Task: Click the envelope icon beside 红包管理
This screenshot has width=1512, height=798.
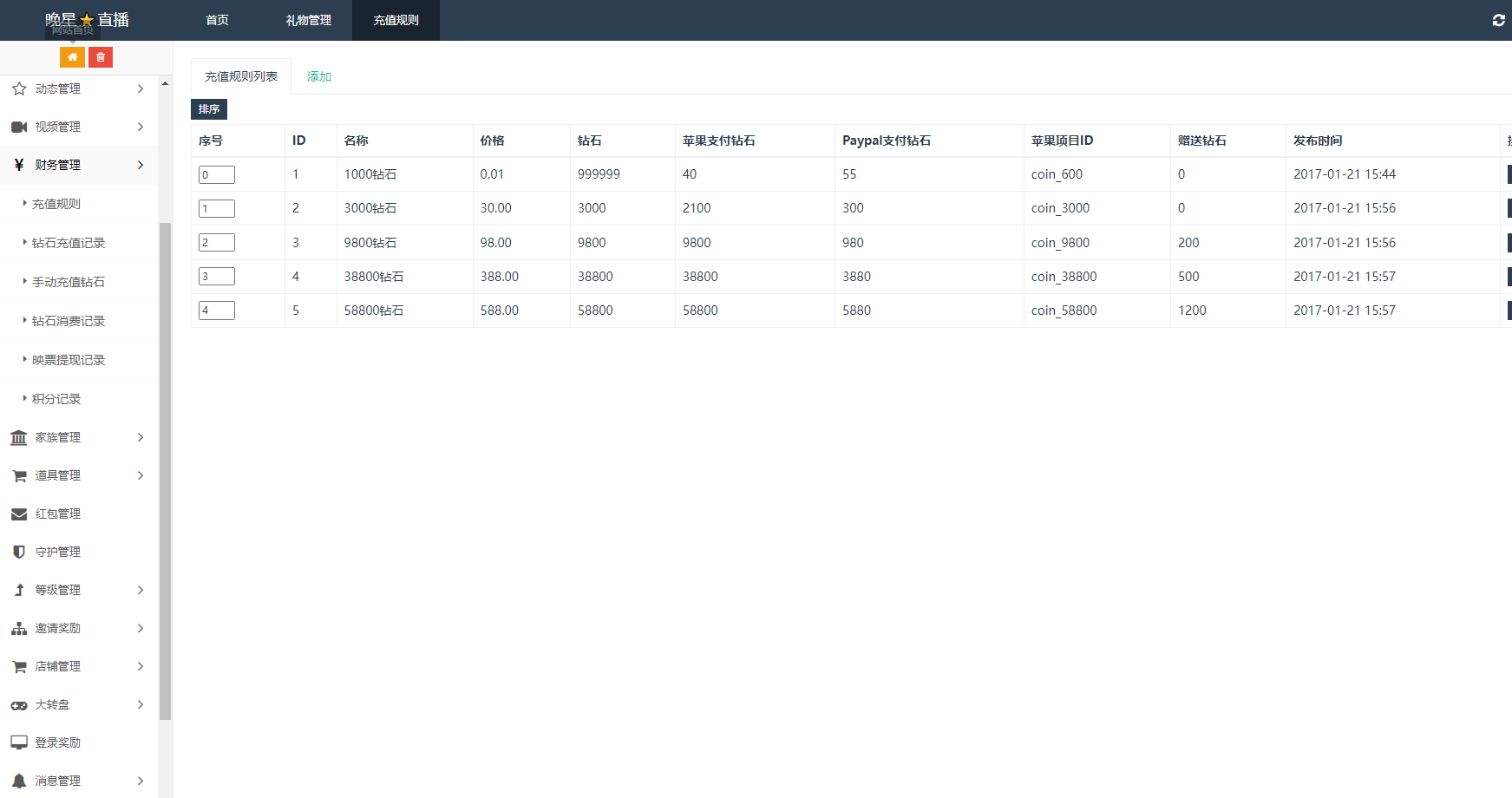Action: pos(19,513)
